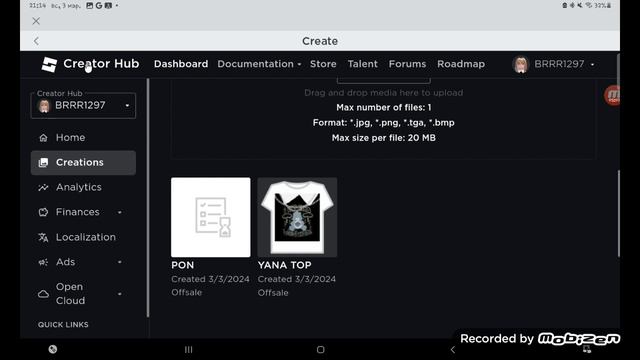Go back using the Create header arrow

click(x=36, y=41)
